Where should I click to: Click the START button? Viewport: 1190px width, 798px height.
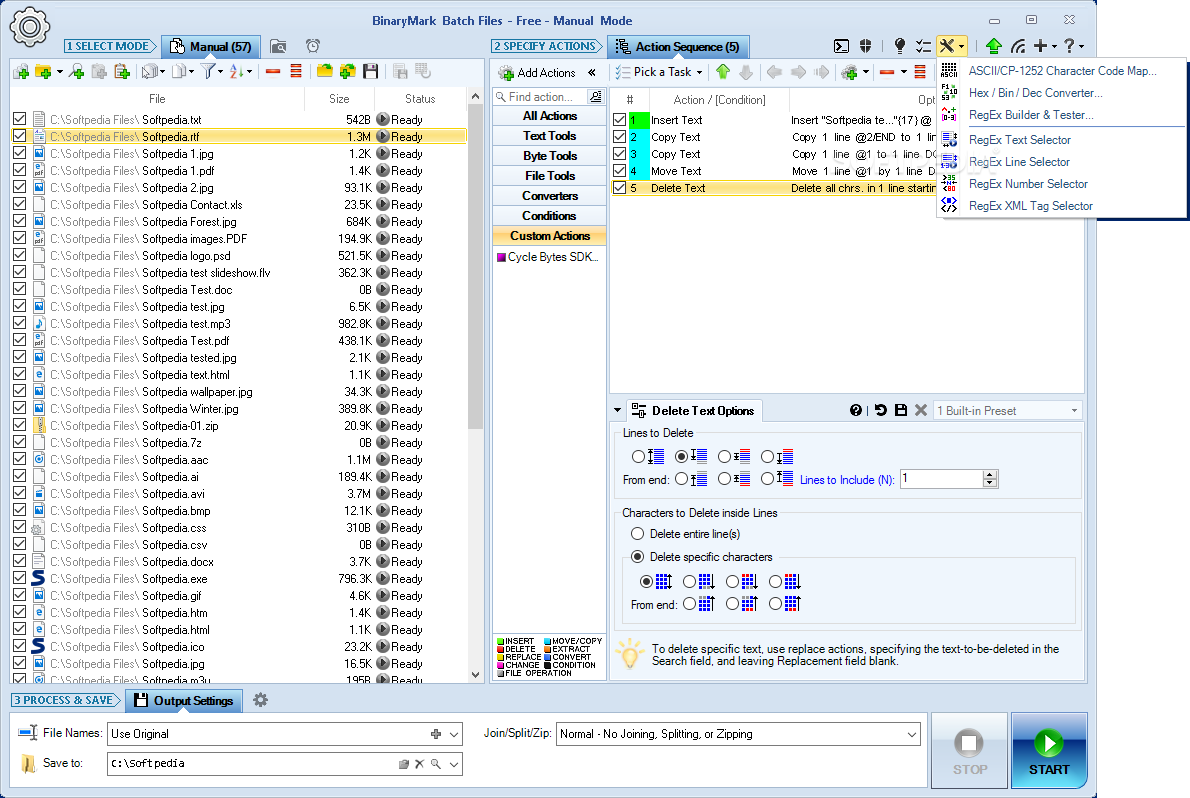click(1049, 750)
